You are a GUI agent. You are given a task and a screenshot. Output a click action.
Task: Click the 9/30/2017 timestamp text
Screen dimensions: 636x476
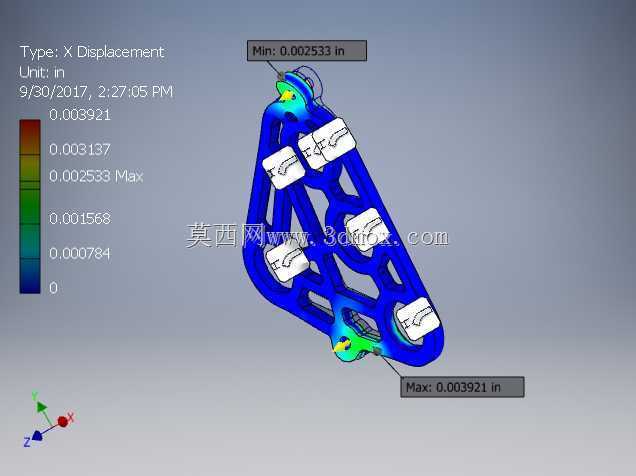point(96,92)
